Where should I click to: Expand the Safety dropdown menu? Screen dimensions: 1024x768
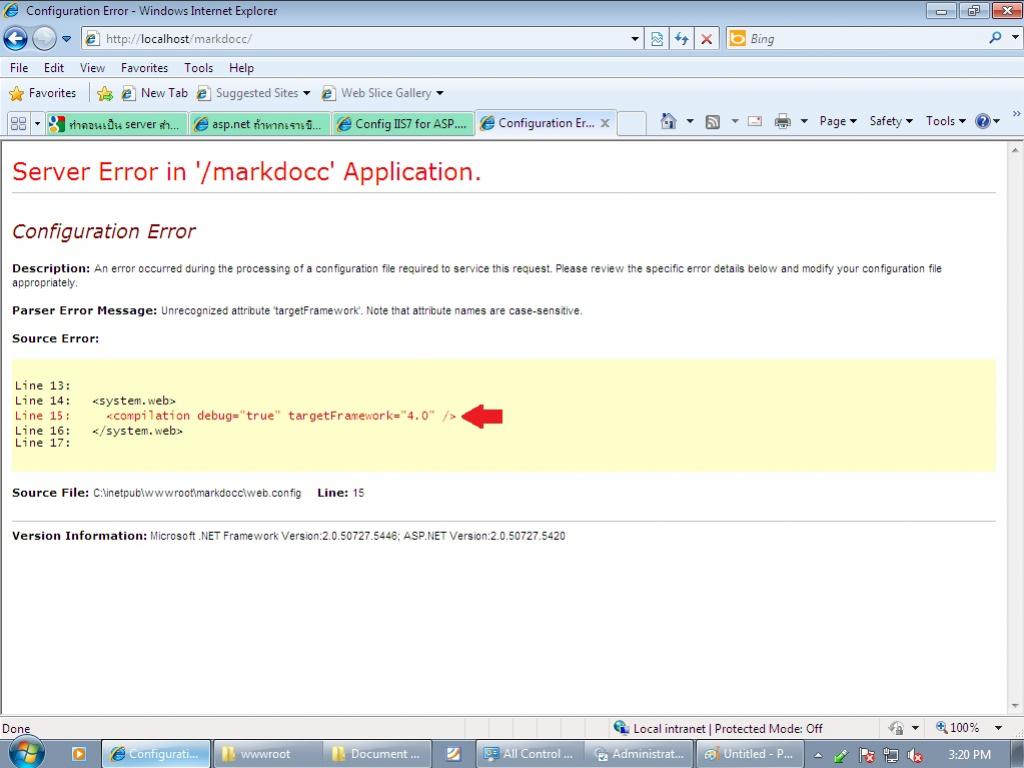pyautogui.click(x=891, y=121)
